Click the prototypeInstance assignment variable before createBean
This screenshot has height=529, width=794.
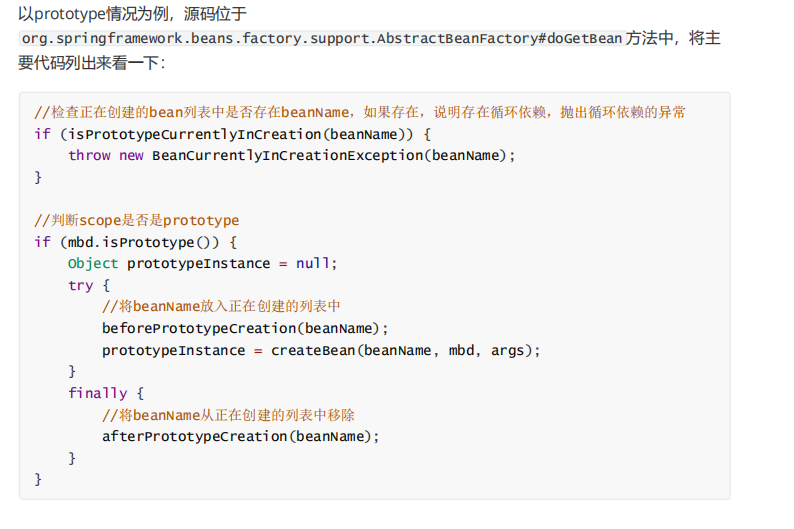pos(173,351)
